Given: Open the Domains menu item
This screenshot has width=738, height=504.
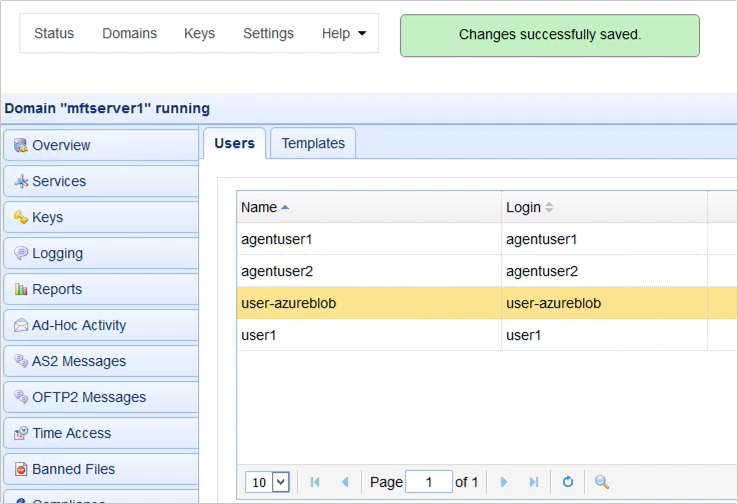Looking at the screenshot, I should point(129,33).
